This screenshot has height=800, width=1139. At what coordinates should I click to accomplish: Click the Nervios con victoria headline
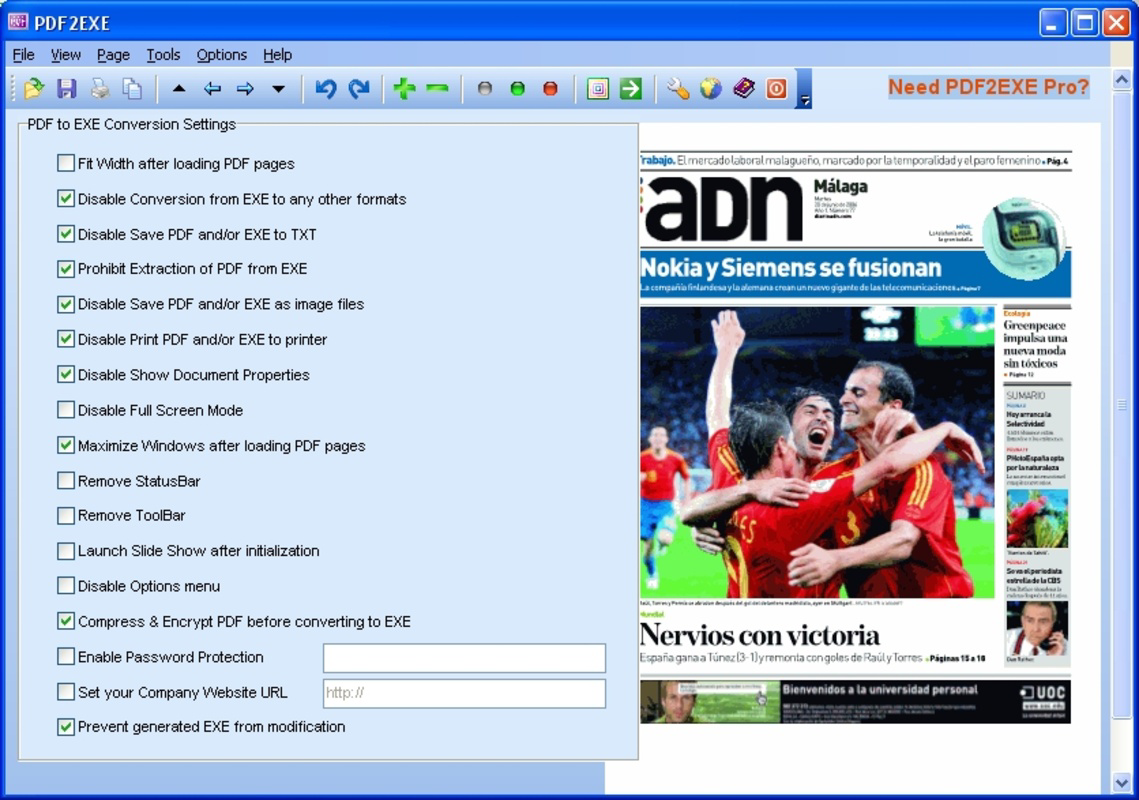(x=759, y=635)
